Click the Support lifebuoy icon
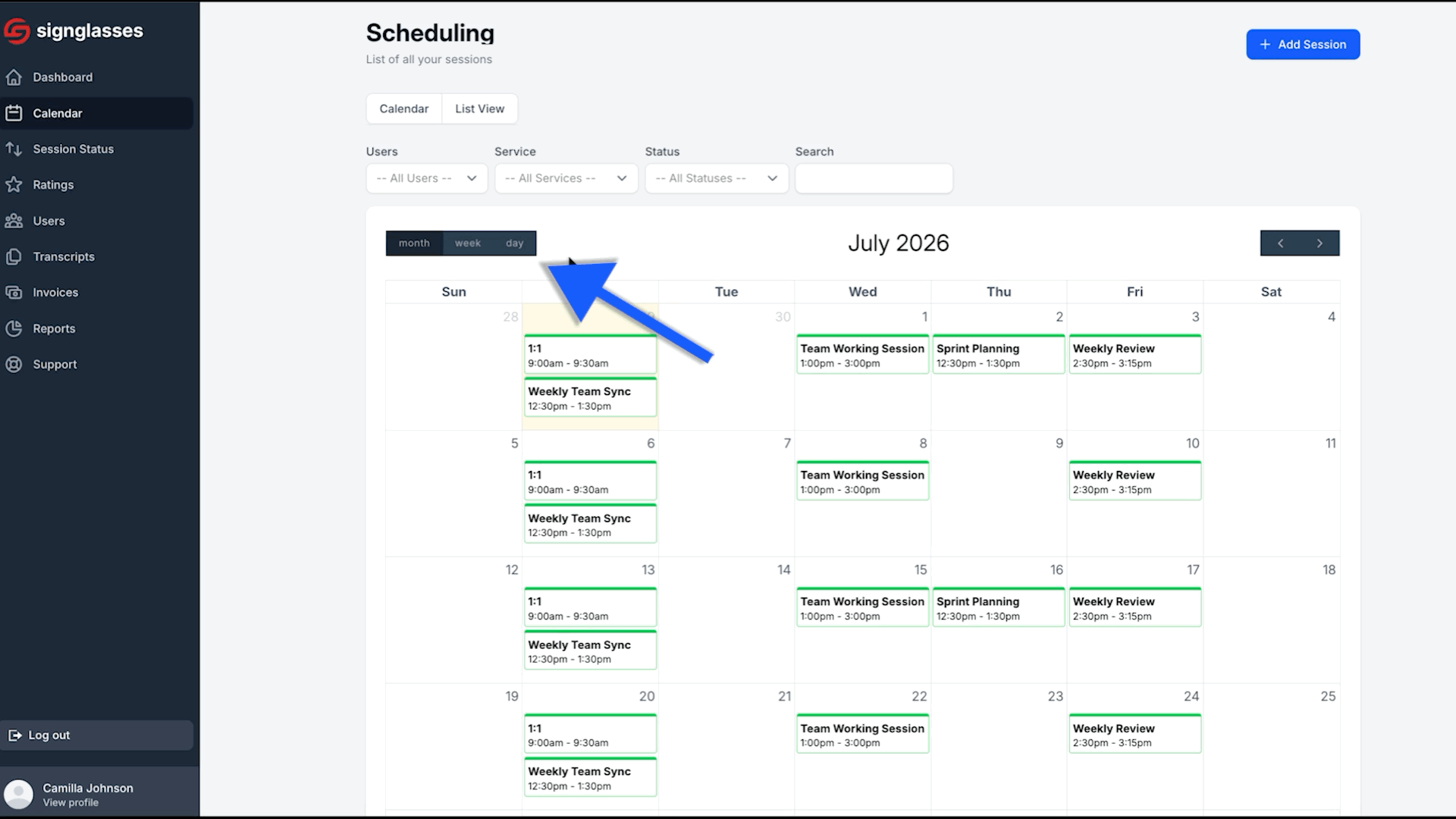This screenshot has height=819, width=1456. point(14,365)
